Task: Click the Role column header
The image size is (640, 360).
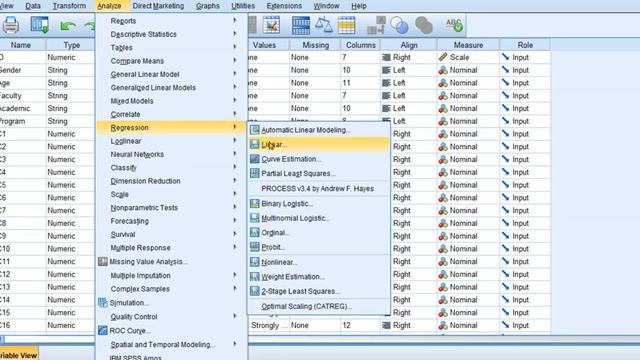Action: tap(525, 45)
